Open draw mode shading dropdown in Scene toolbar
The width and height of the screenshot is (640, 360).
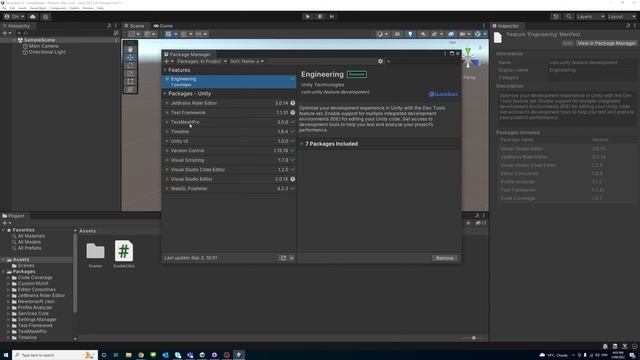point(382,34)
